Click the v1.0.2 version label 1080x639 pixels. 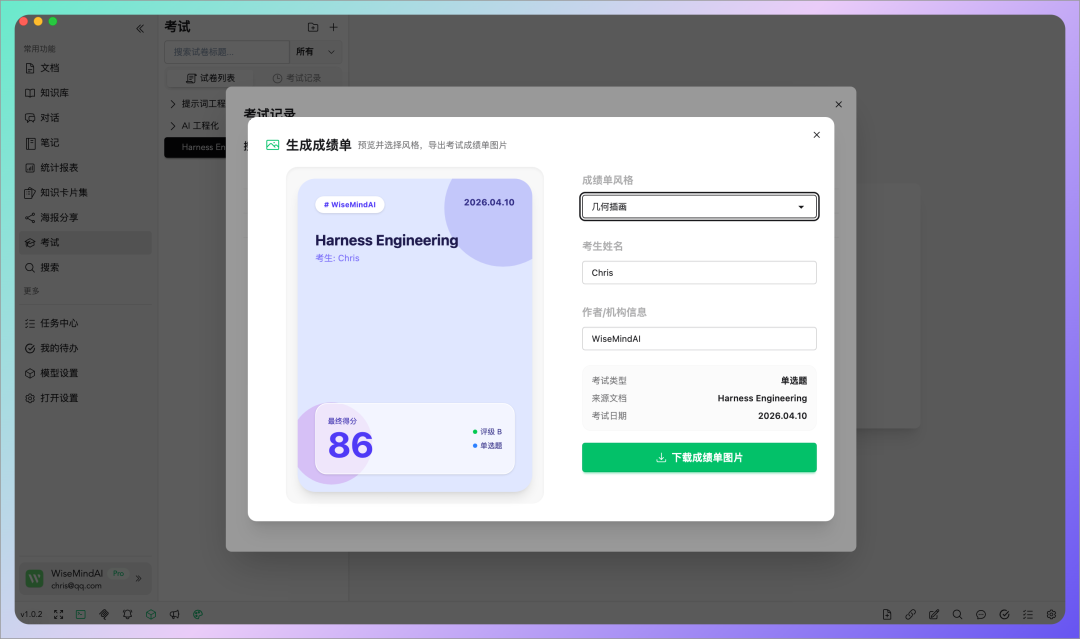[x=31, y=614]
